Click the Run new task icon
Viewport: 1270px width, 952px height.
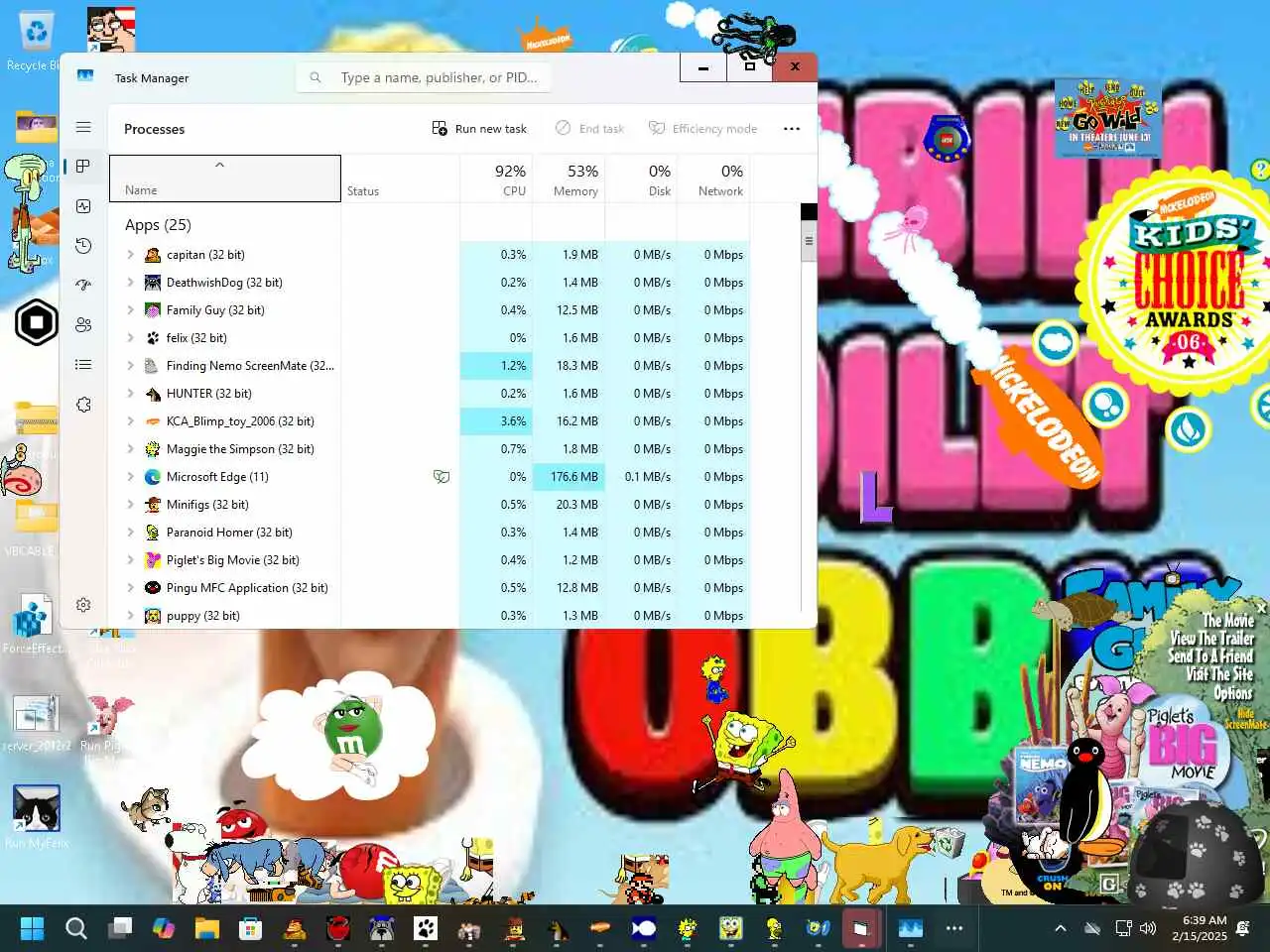coord(440,129)
